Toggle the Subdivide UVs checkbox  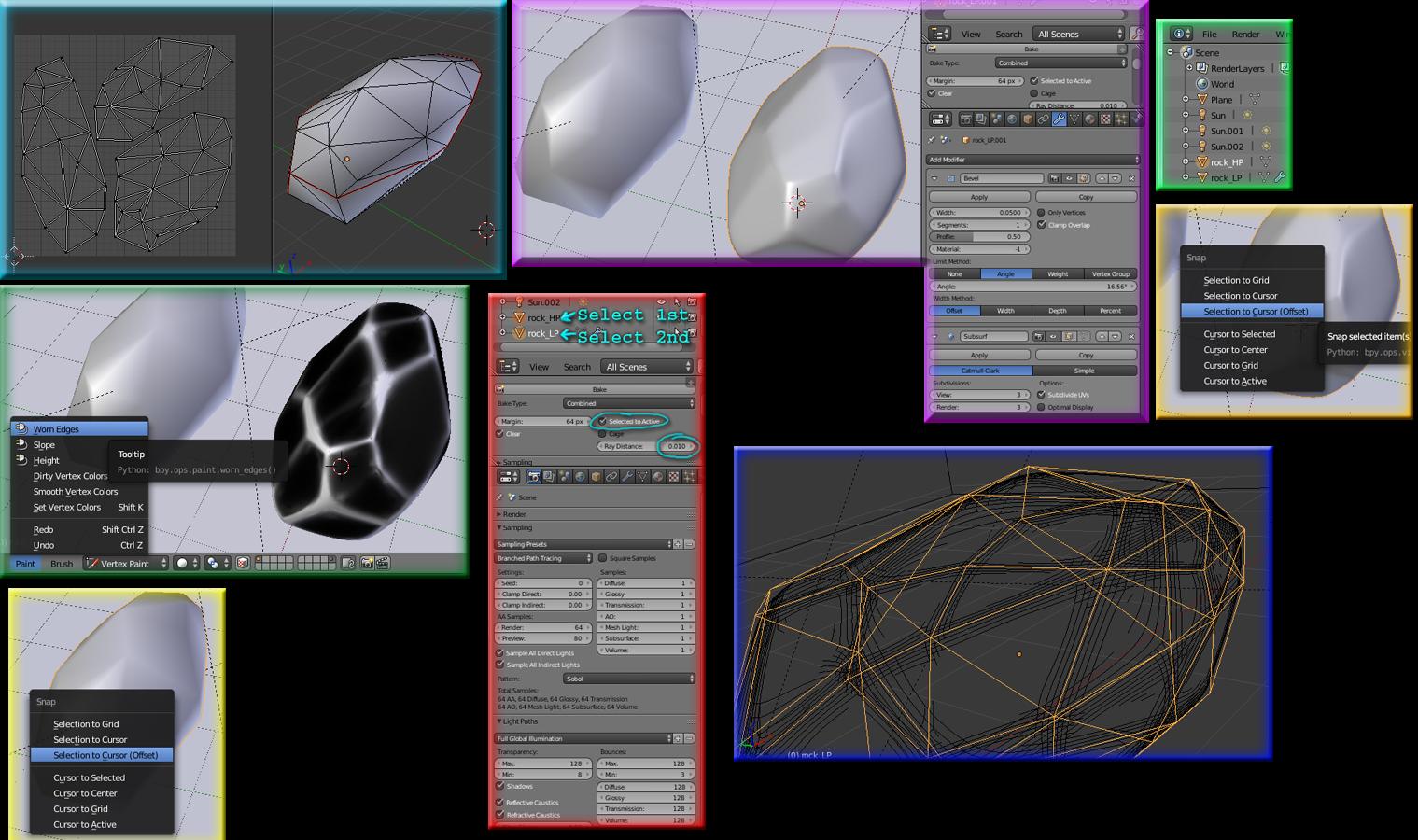tap(1041, 395)
